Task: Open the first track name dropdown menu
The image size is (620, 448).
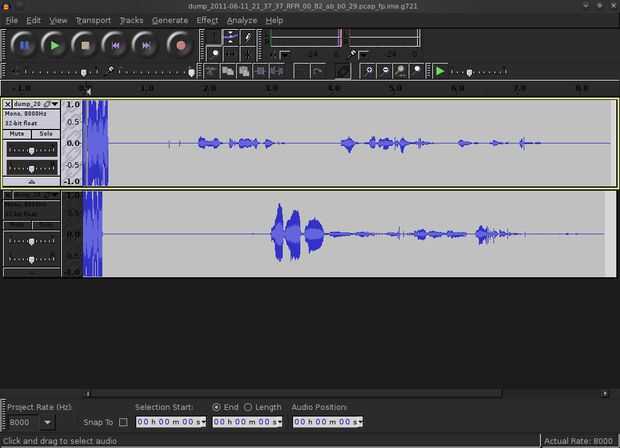Action: point(55,104)
